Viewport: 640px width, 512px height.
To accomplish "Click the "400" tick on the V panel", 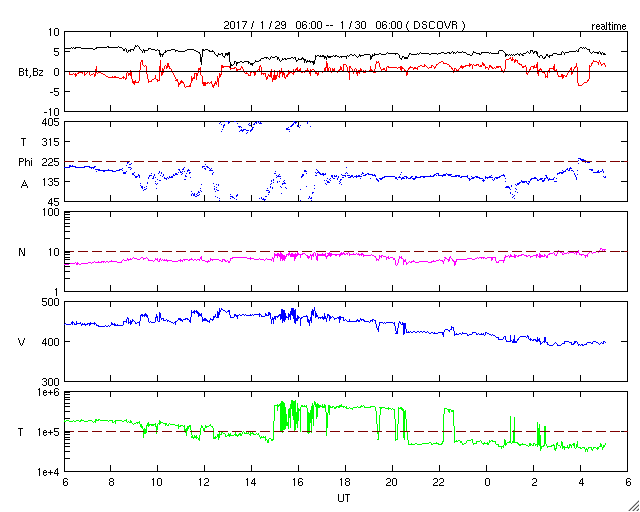I will [x=51, y=342].
